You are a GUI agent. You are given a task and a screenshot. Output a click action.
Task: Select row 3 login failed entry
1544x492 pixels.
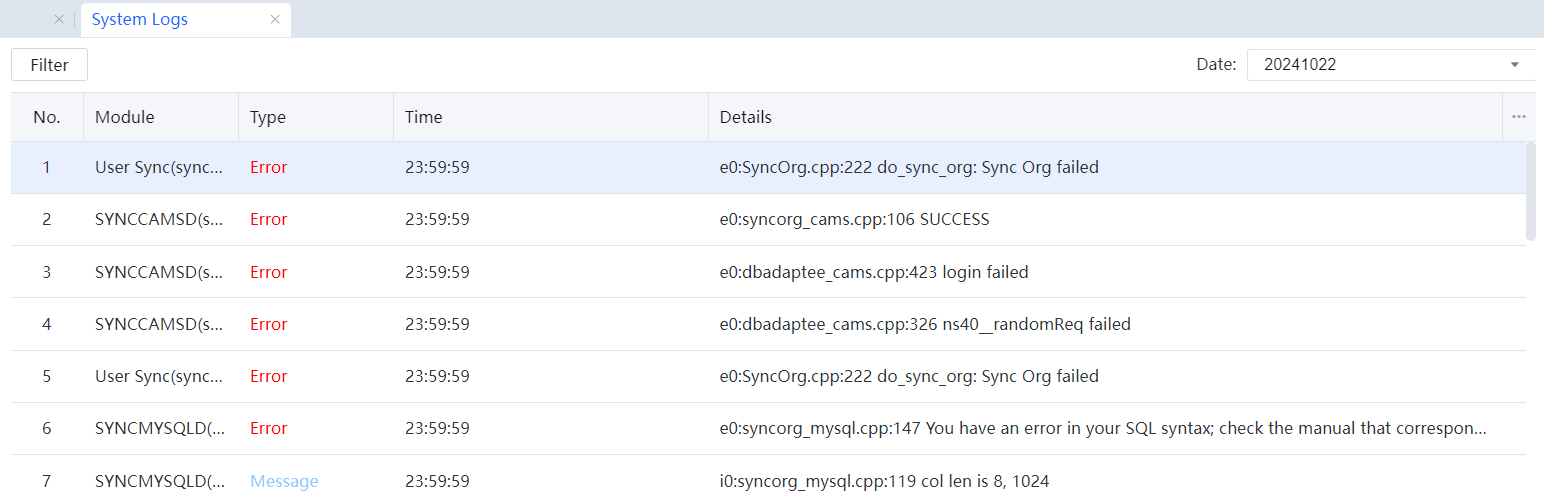coord(873,272)
